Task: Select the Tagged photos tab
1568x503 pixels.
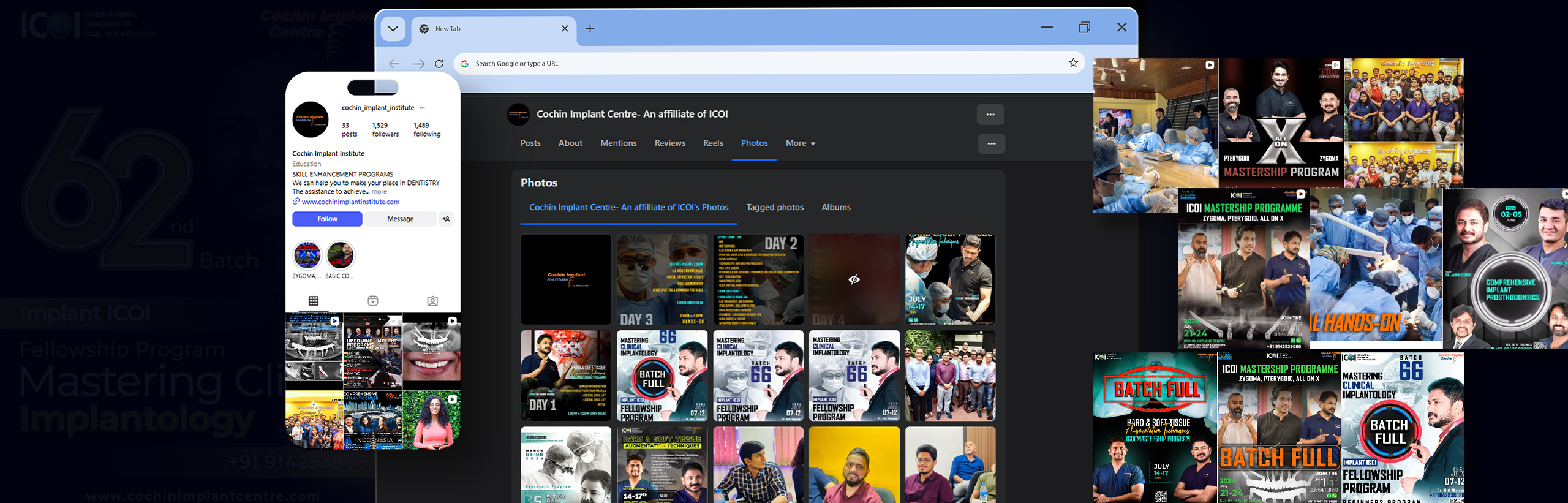Action: [x=775, y=208]
